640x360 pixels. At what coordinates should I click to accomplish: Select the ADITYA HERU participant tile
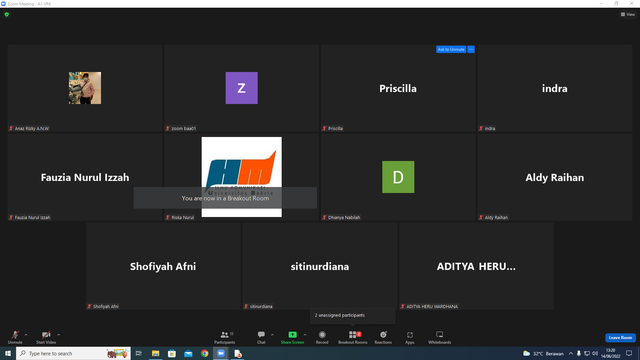476,266
